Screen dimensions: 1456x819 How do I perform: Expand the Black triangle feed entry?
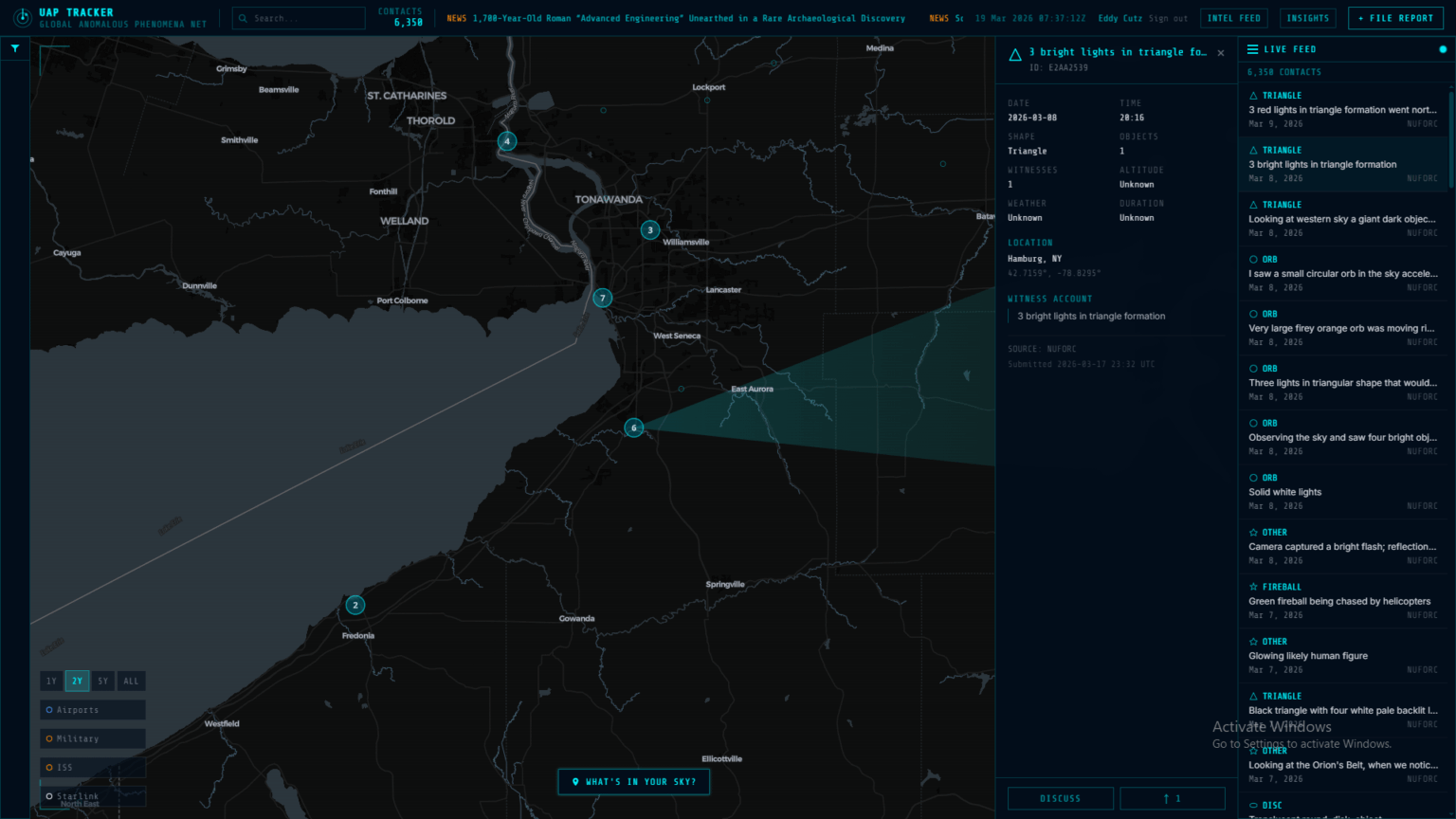pyautogui.click(x=1342, y=709)
